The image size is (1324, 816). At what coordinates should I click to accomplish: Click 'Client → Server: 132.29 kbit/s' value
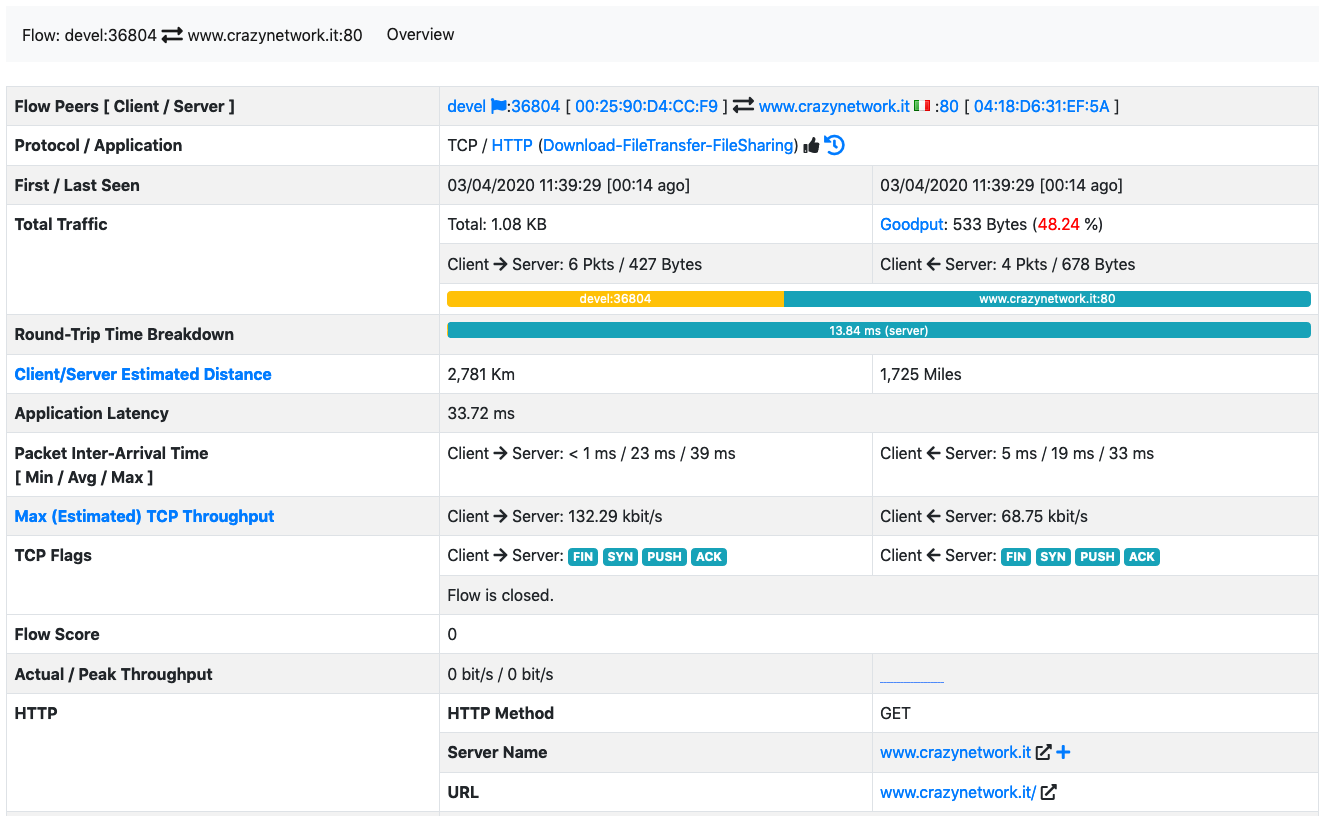555,516
